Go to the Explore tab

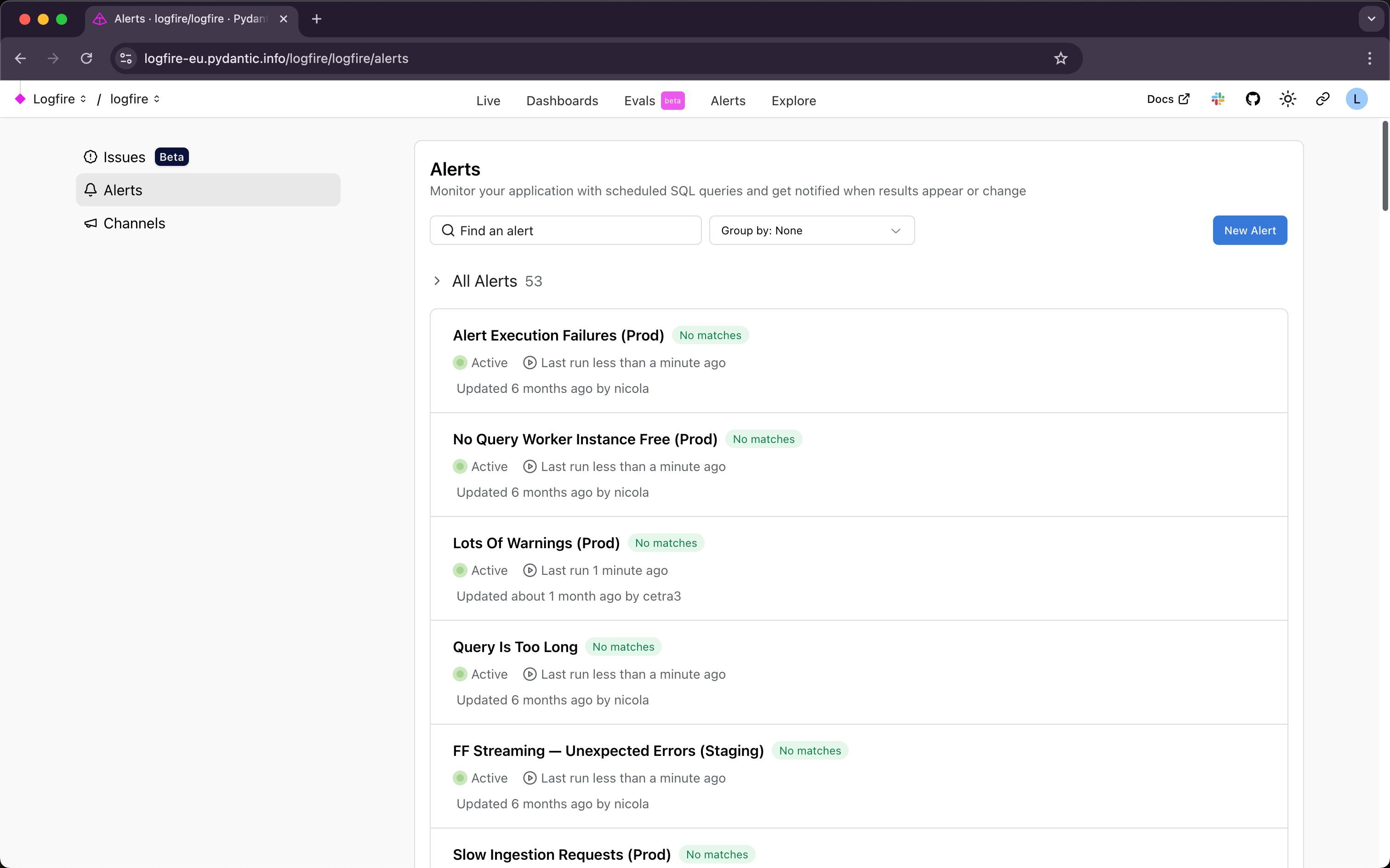[793, 101]
